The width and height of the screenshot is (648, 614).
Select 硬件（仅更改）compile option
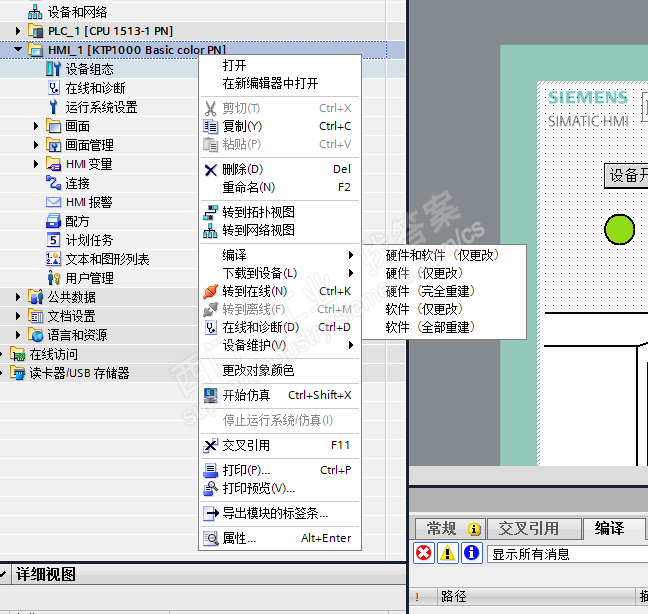444,273
